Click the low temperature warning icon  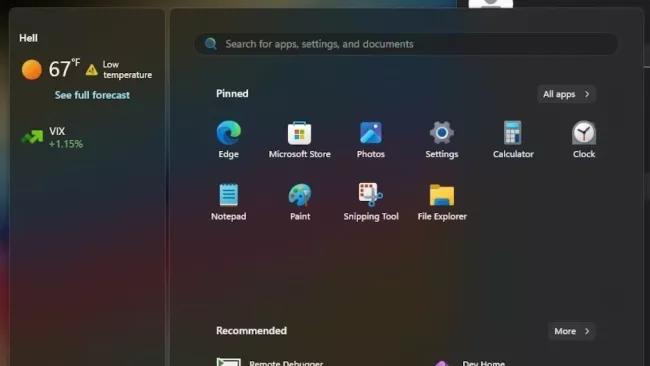[92, 69]
